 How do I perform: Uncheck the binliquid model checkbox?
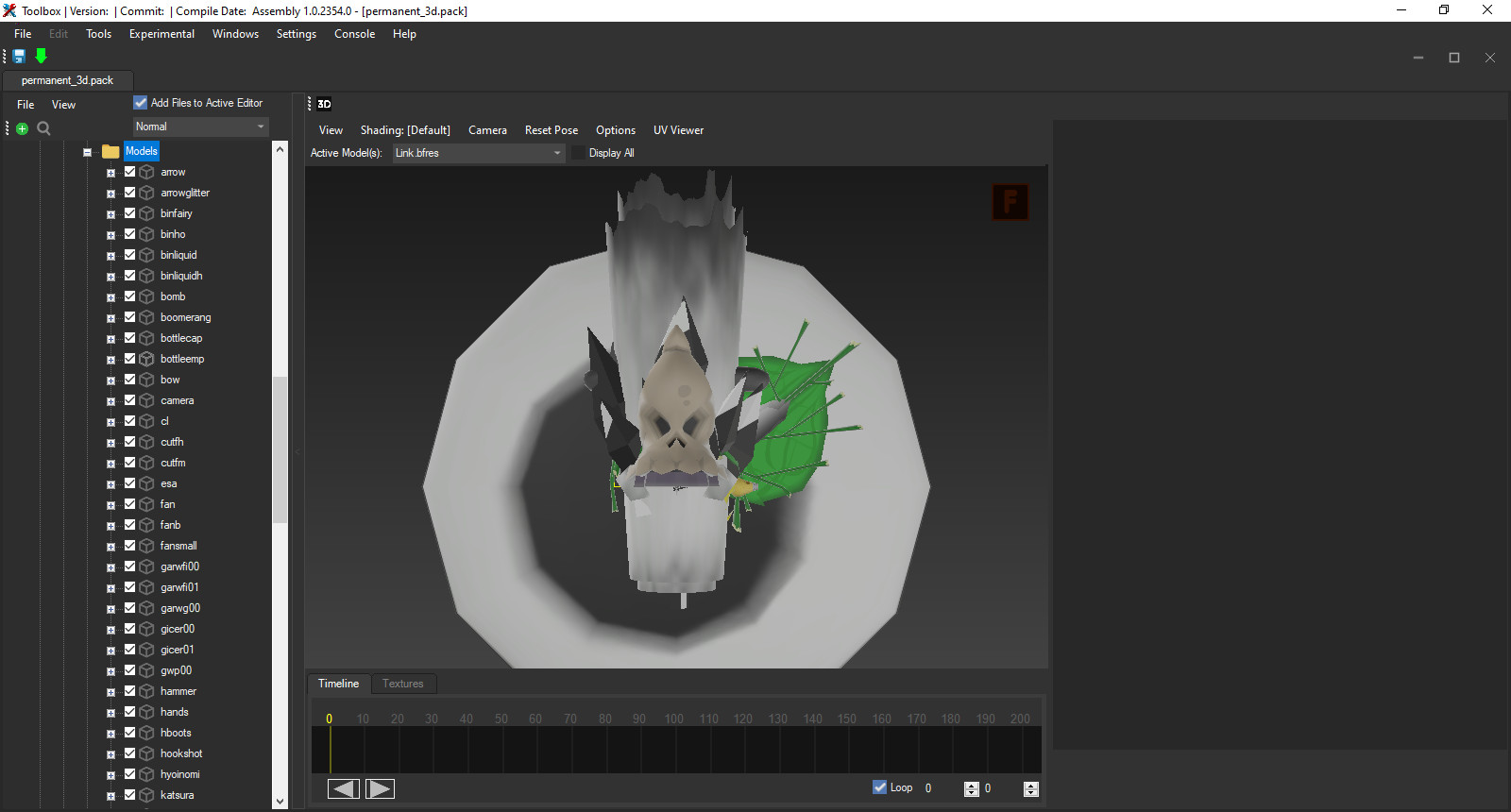tap(130, 255)
